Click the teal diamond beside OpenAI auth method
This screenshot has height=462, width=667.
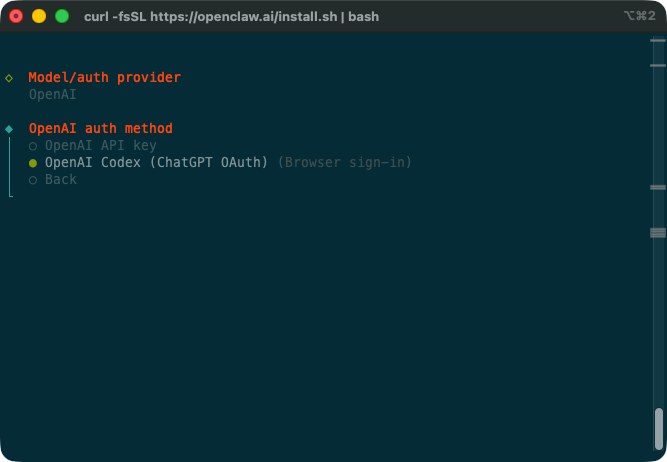pos(9,129)
